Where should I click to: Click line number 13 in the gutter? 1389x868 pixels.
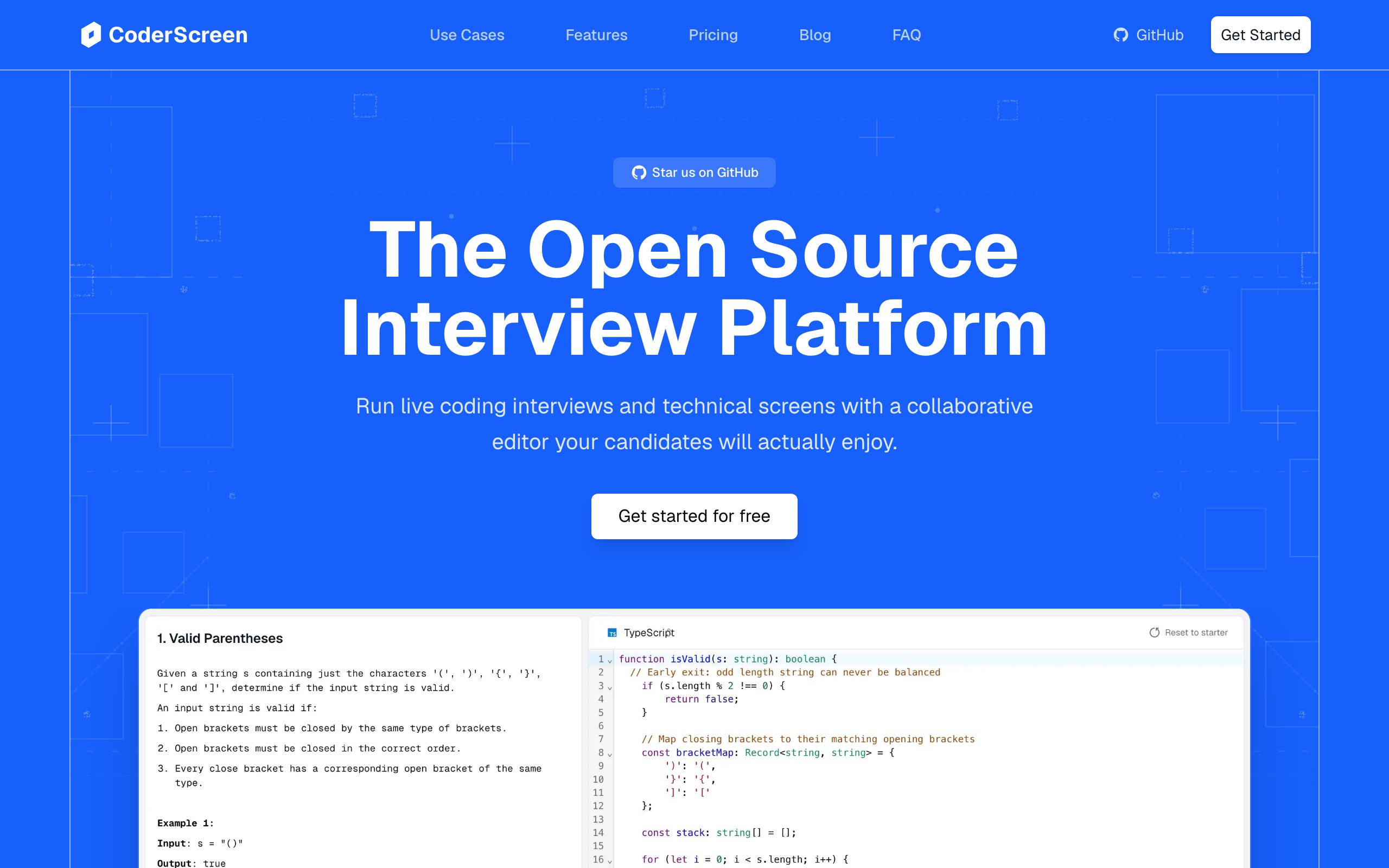pyautogui.click(x=598, y=819)
